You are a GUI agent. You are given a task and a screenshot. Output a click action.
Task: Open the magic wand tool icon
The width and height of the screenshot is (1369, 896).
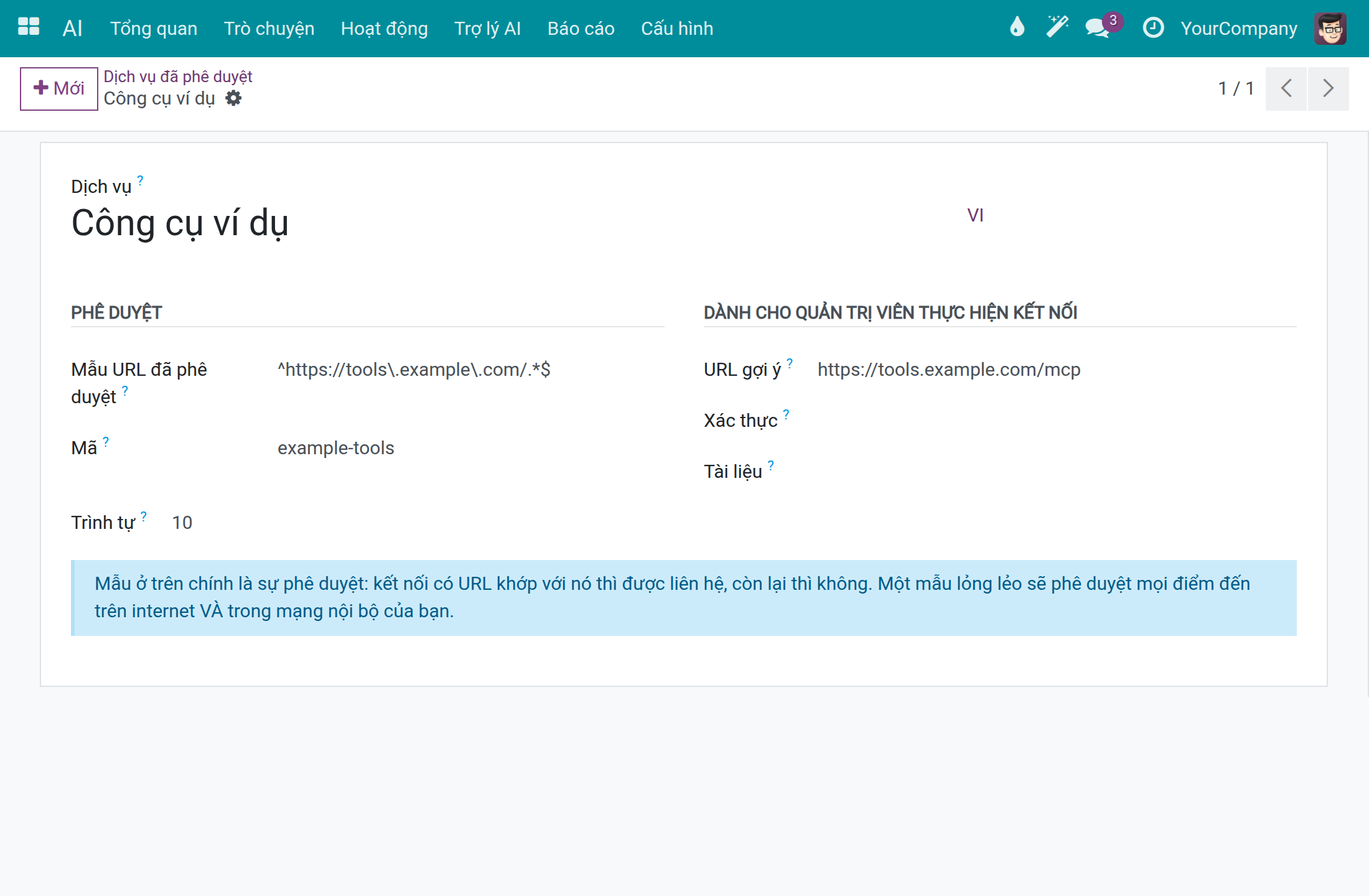1057,27
